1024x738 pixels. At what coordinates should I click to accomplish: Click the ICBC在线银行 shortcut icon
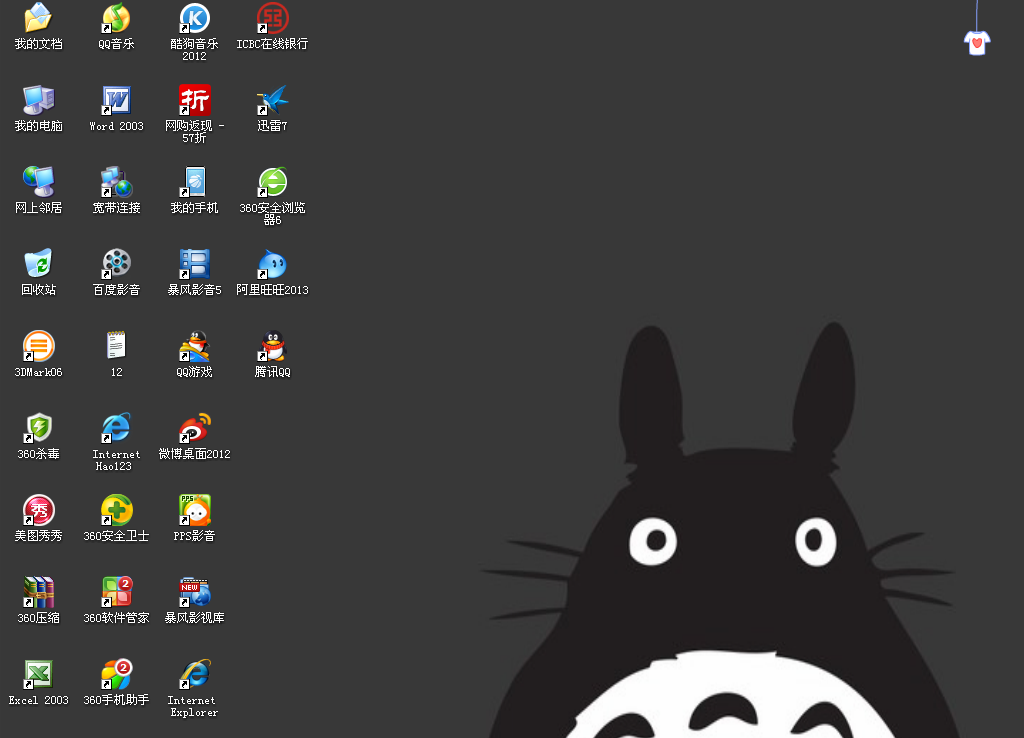pyautogui.click(x=272, y=18)
